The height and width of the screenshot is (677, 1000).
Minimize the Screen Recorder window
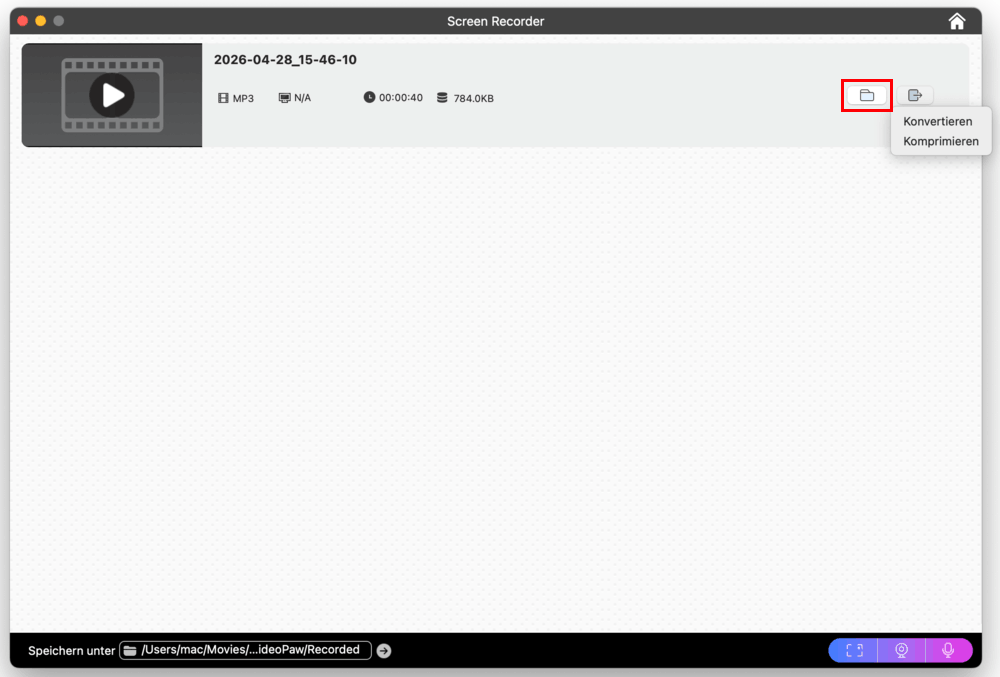(x=40, y=21)
